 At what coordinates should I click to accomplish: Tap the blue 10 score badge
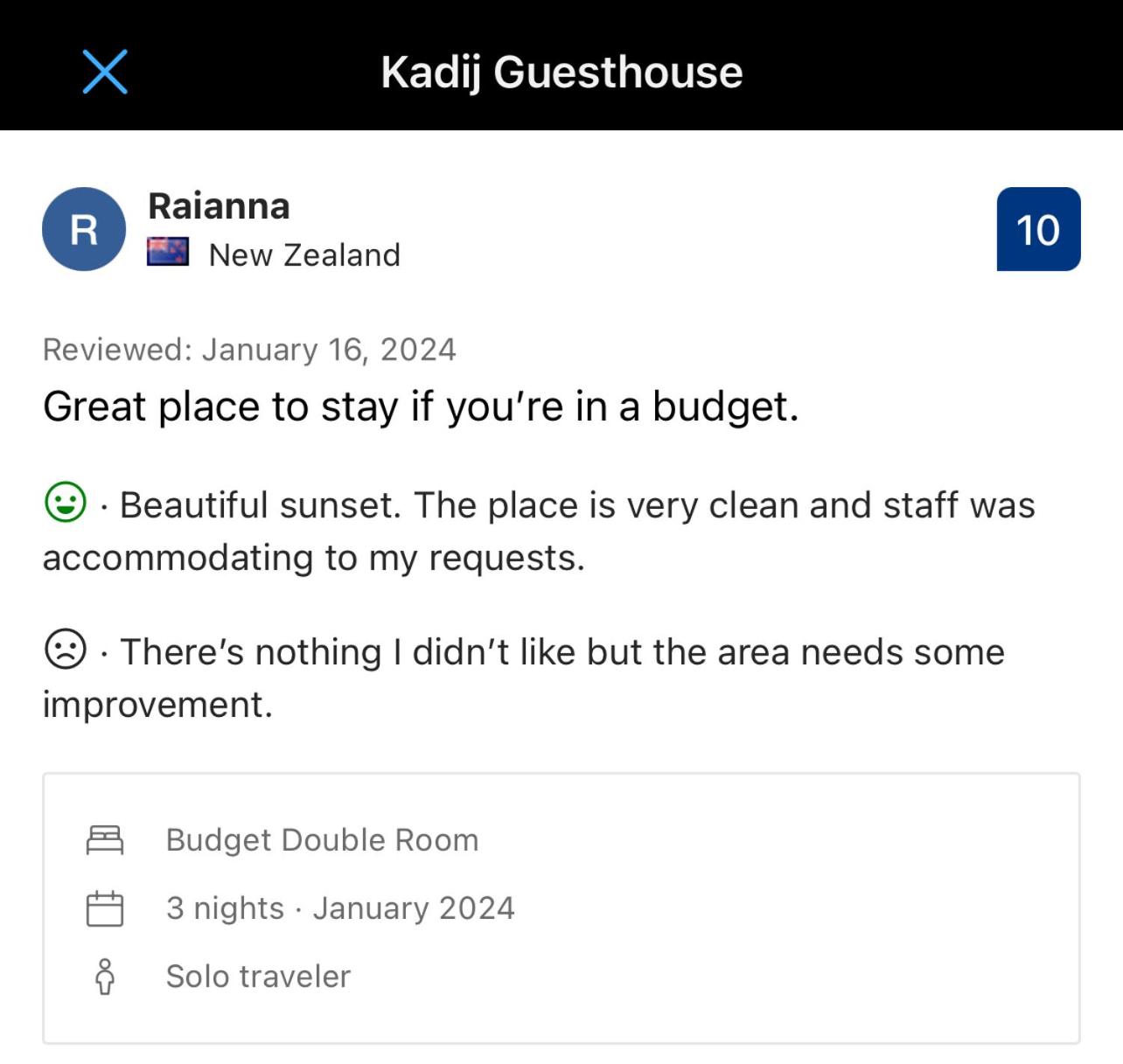pyautogui.click(x=1038, y=229)
